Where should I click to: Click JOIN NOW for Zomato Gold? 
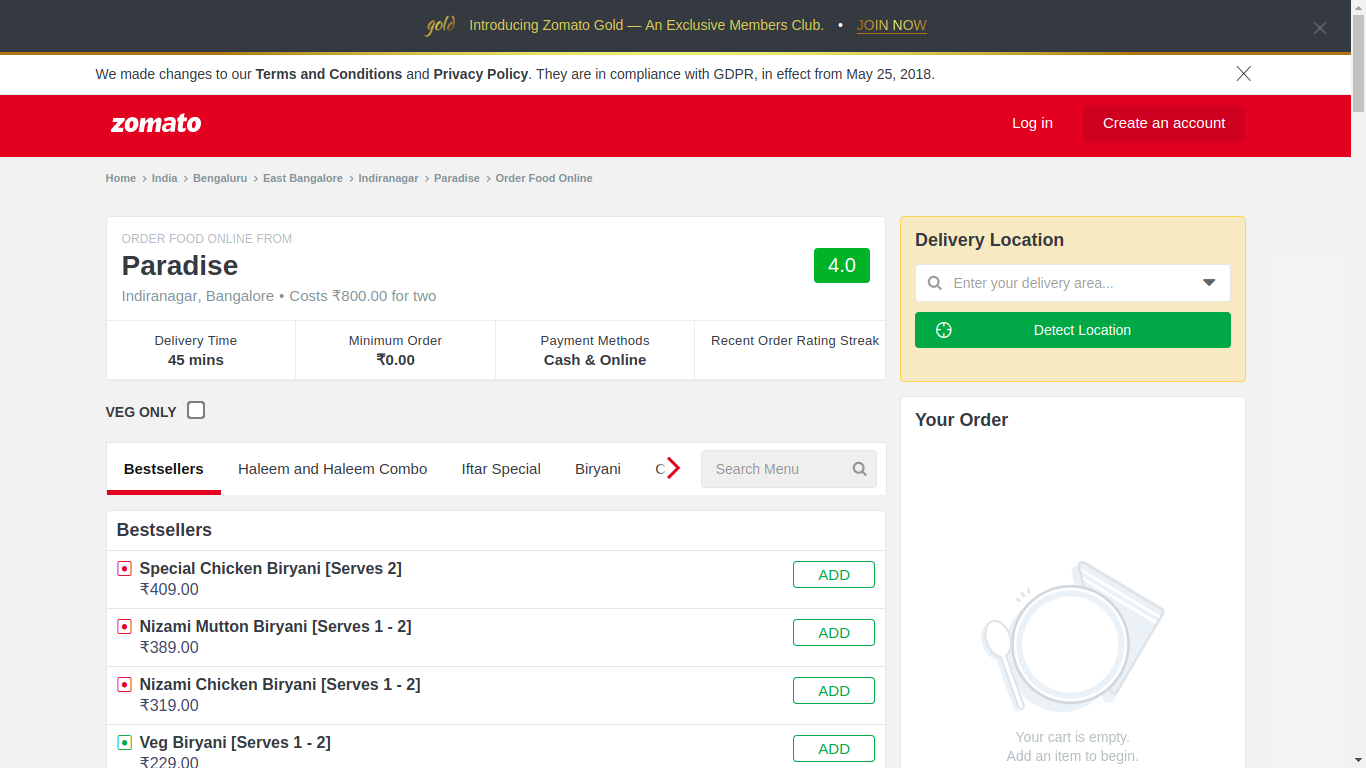pyautogui.click(x=892, y=26)
